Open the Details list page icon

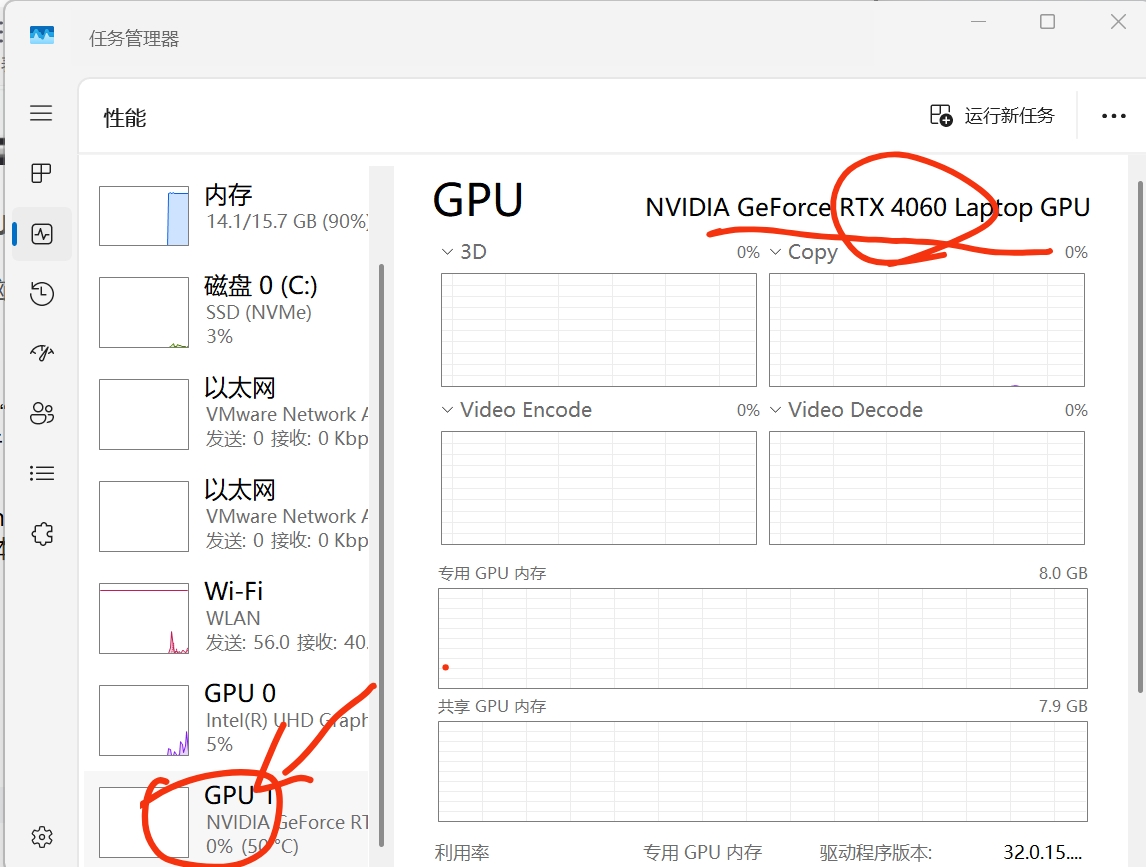[42, 474]
